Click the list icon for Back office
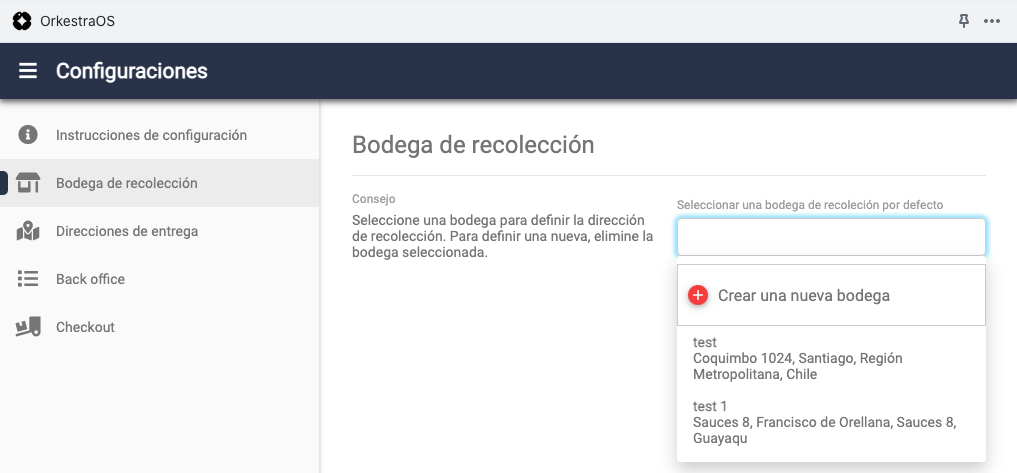Image resolution: width=1017 pixels, height=473 pixels. click(x=28, y=279)
